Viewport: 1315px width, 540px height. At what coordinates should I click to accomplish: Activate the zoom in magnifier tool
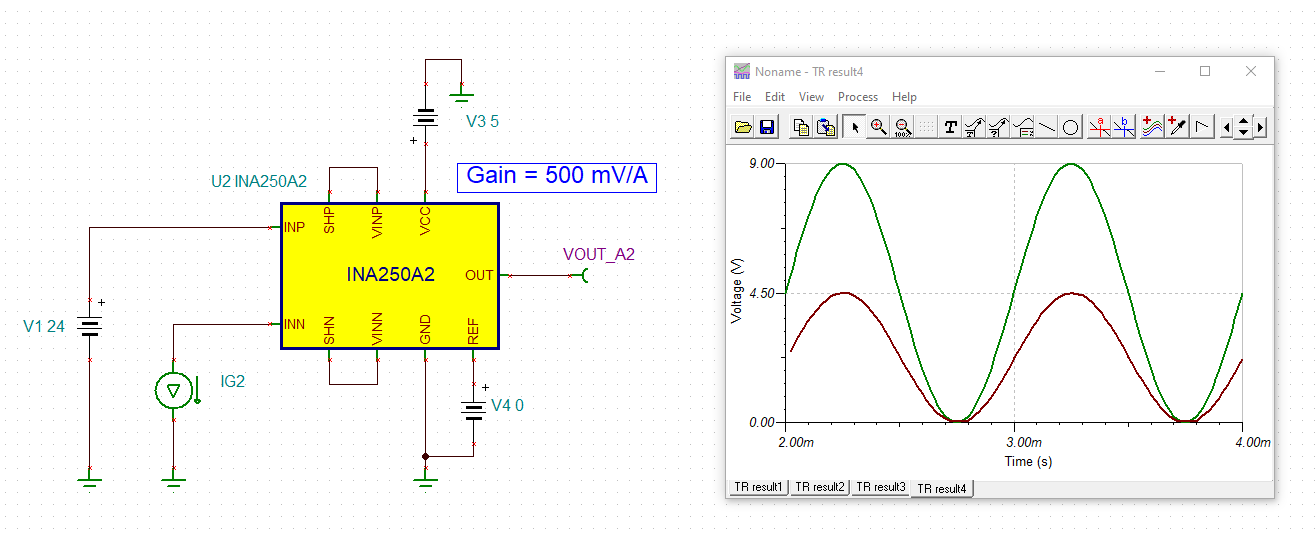coord(878,127)
